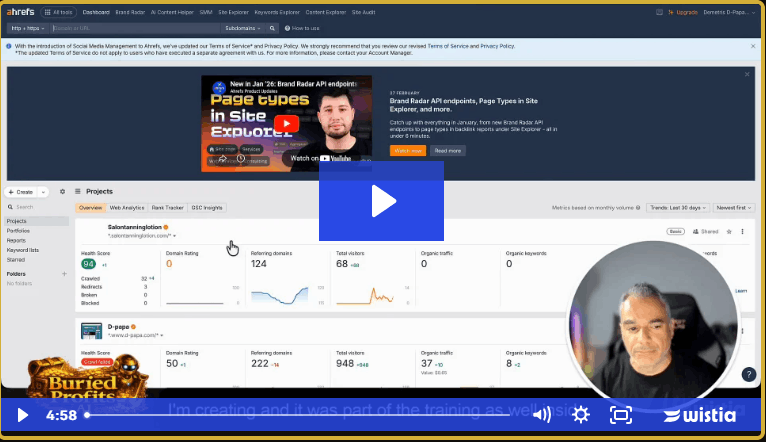Screen dimensions: 766x442
Task: Open the Newest first sort dropdown
Action: point(732,208)
